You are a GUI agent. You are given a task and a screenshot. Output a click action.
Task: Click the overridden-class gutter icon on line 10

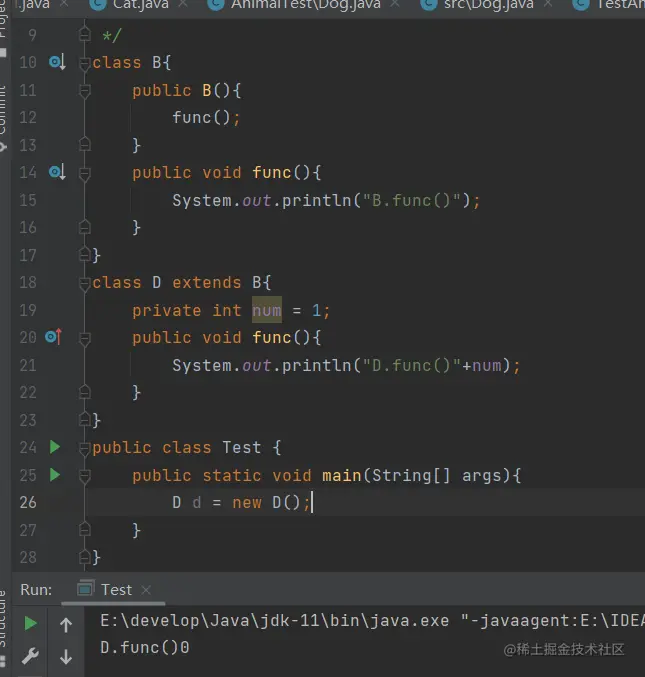pyautogui.click(x=57, y=63)
